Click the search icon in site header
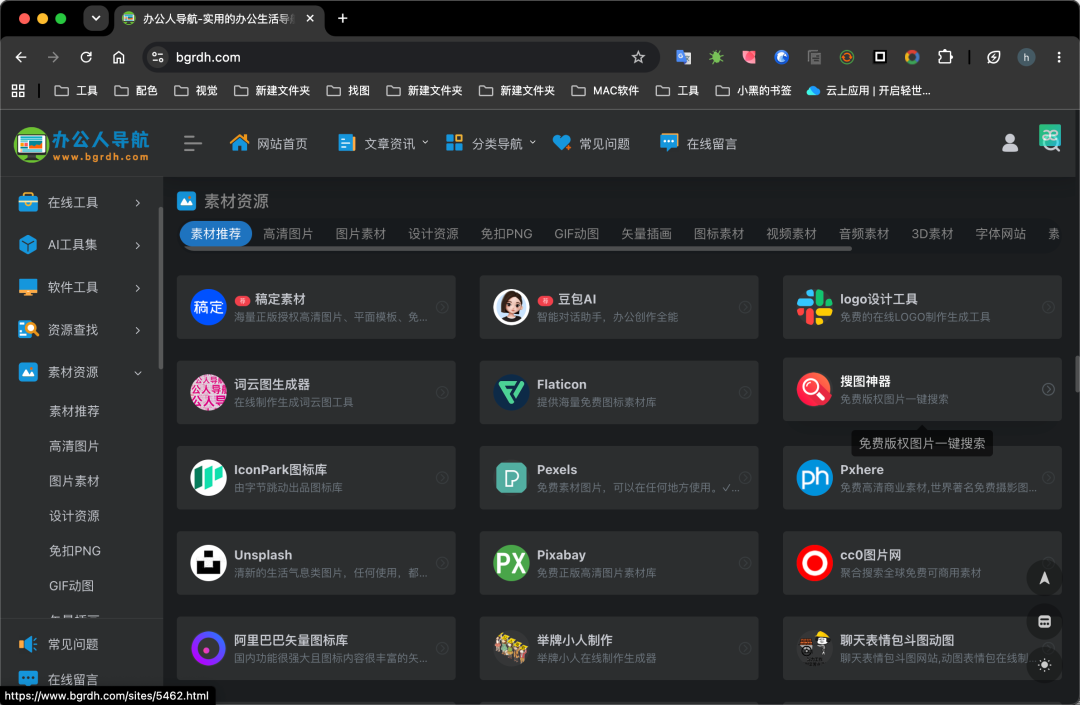Screen dimensions: 1080x705 1050,143
